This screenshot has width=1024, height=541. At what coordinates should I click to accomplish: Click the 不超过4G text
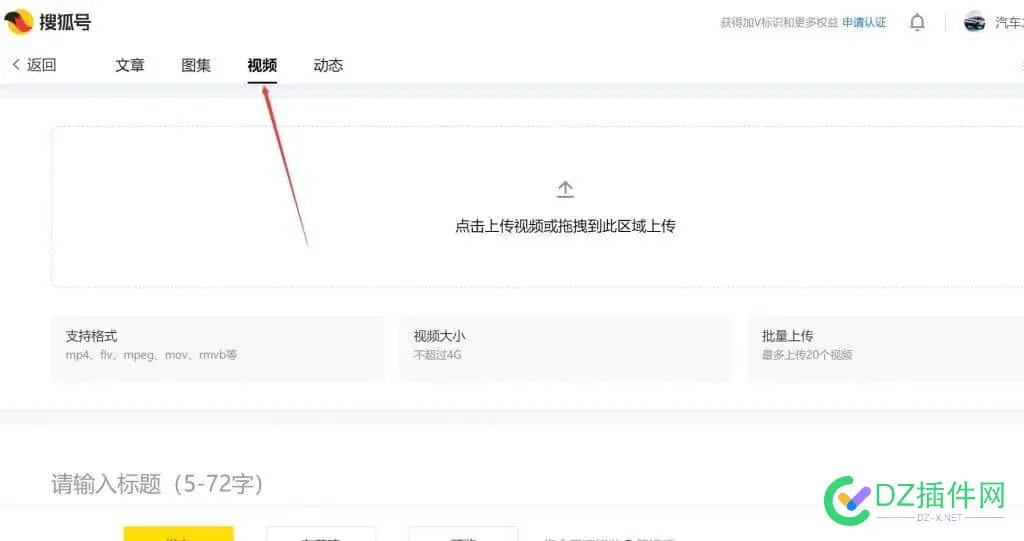pyautogui.click(x=438, y=355)
